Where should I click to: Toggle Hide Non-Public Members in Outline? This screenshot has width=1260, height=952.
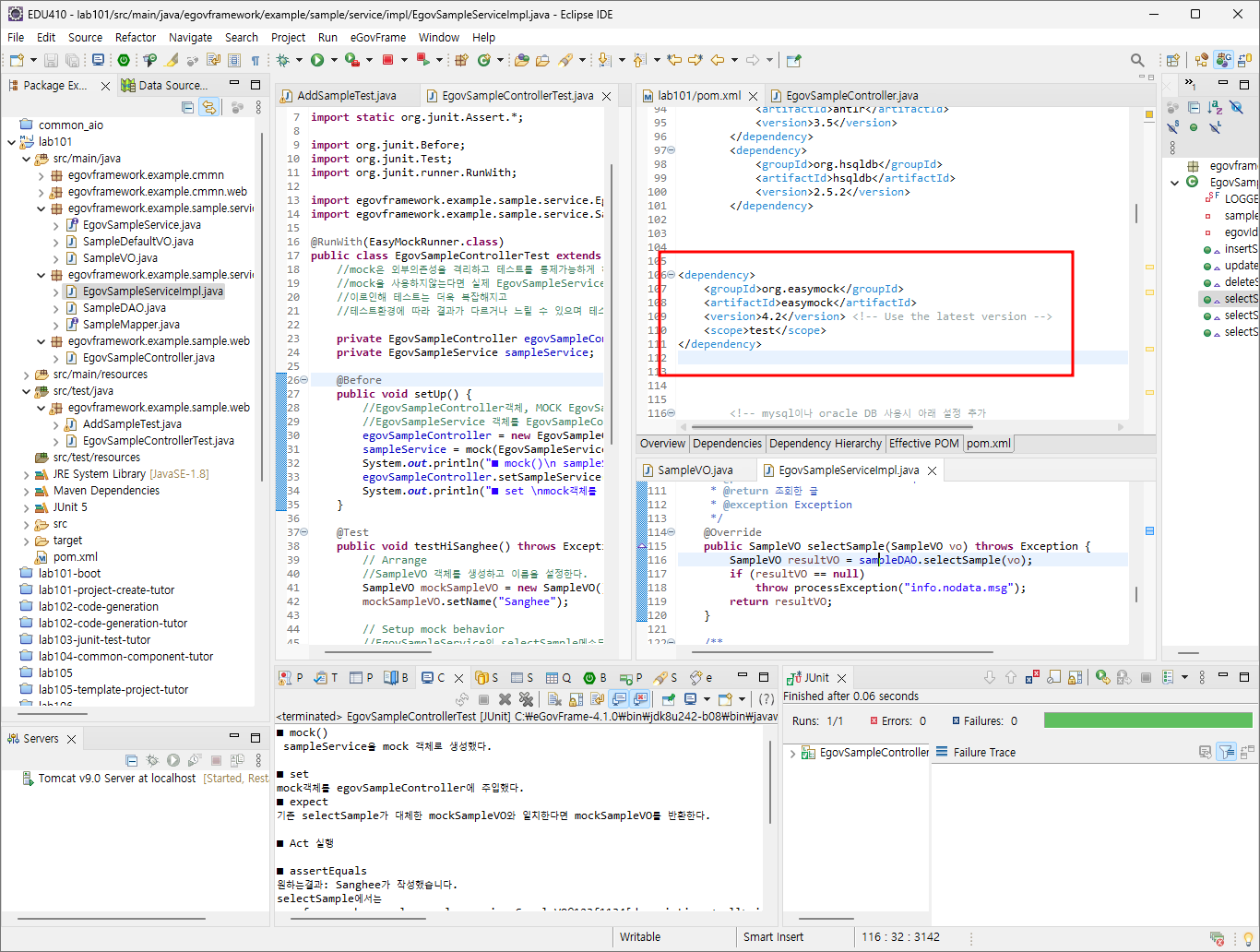[1194, 127]
